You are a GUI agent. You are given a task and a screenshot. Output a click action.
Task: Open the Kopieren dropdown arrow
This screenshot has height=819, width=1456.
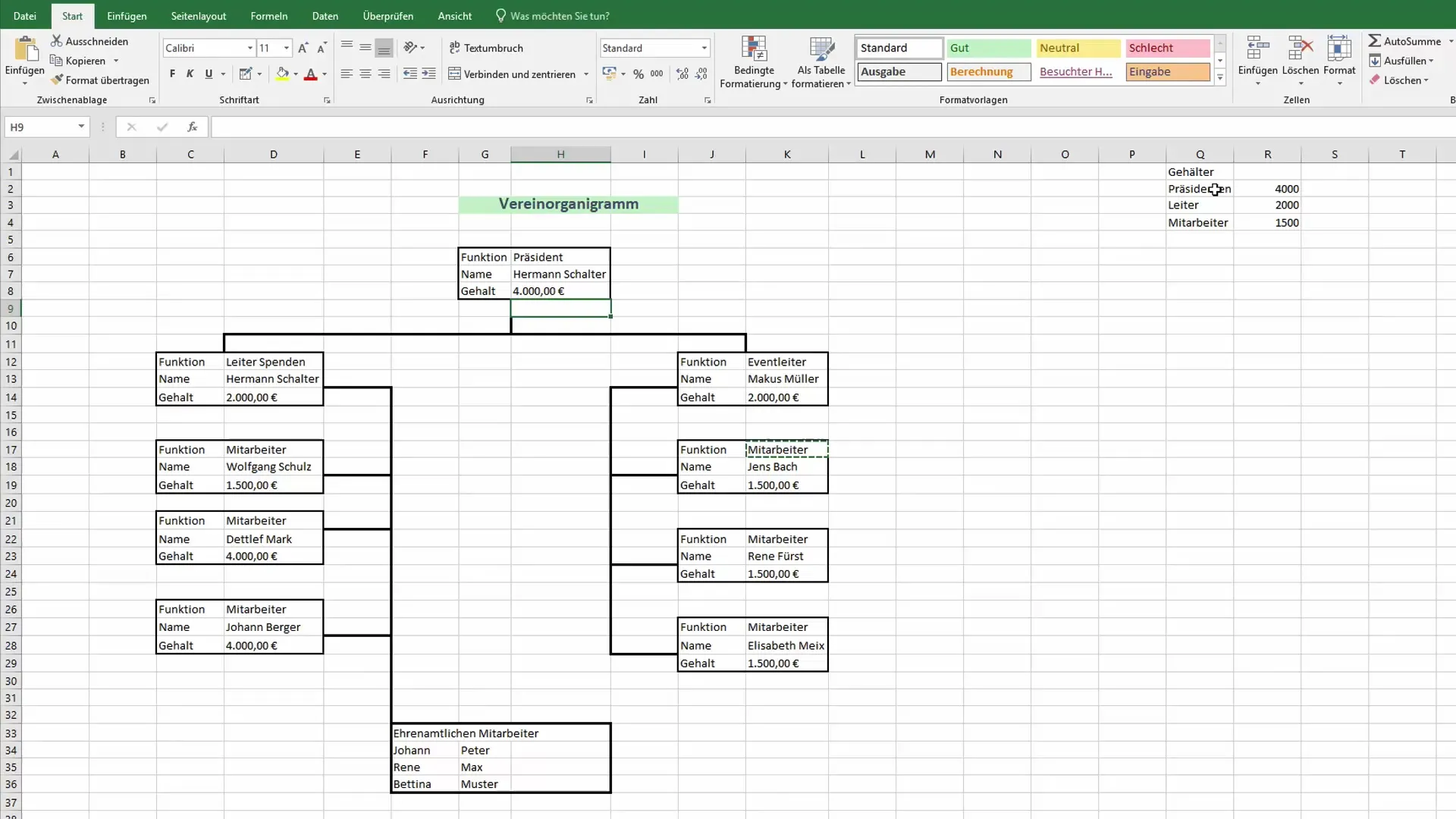116,61
